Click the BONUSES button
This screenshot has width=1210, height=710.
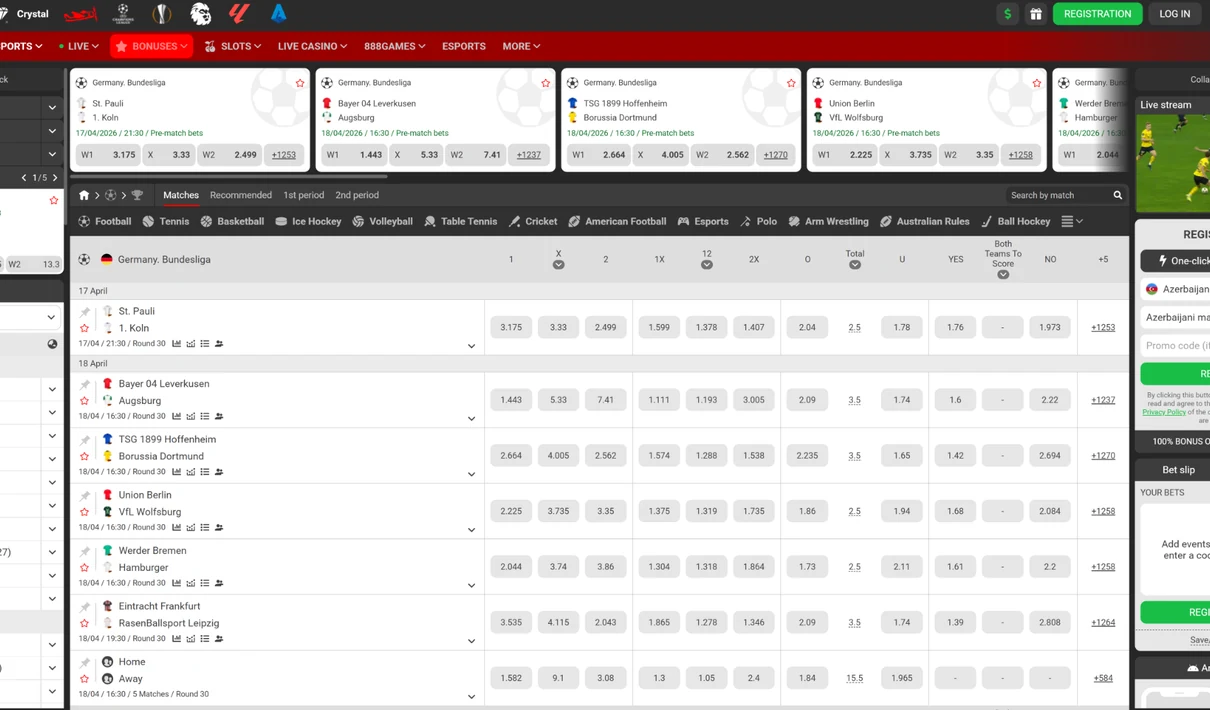[150, 46]
